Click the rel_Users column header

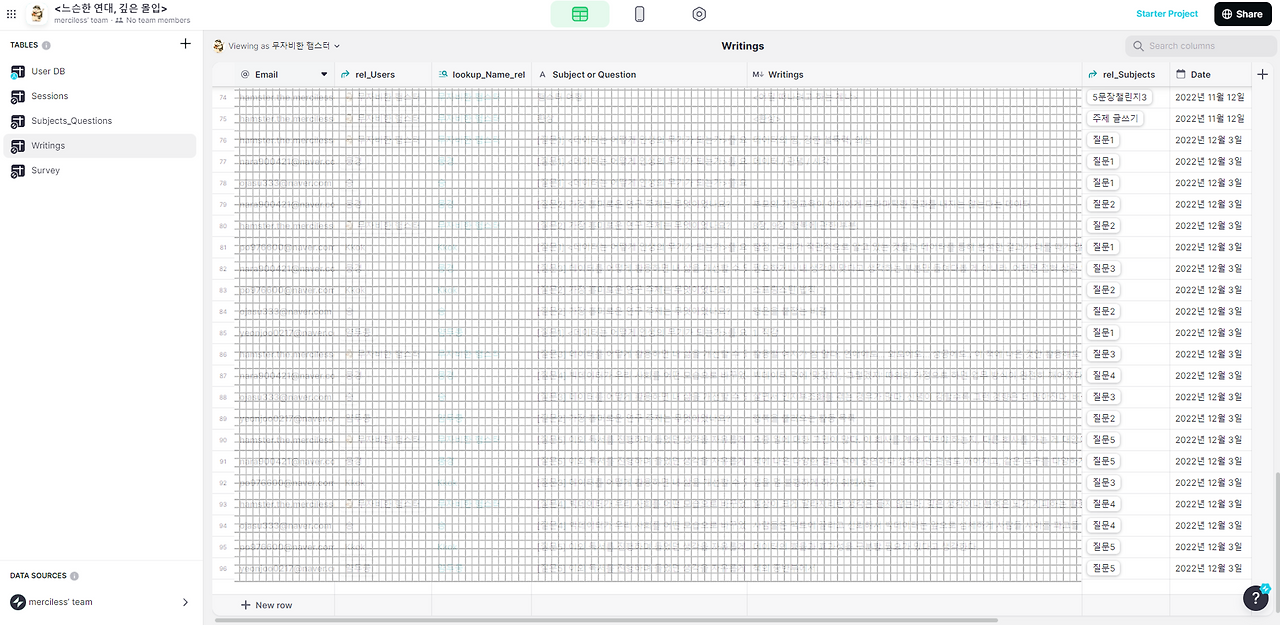[383, 74]
